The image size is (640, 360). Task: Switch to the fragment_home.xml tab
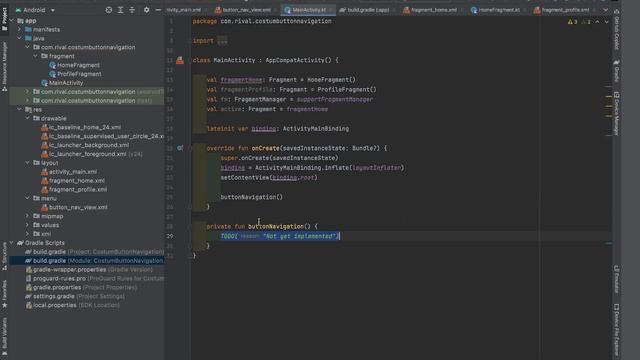tap(433, 10)
